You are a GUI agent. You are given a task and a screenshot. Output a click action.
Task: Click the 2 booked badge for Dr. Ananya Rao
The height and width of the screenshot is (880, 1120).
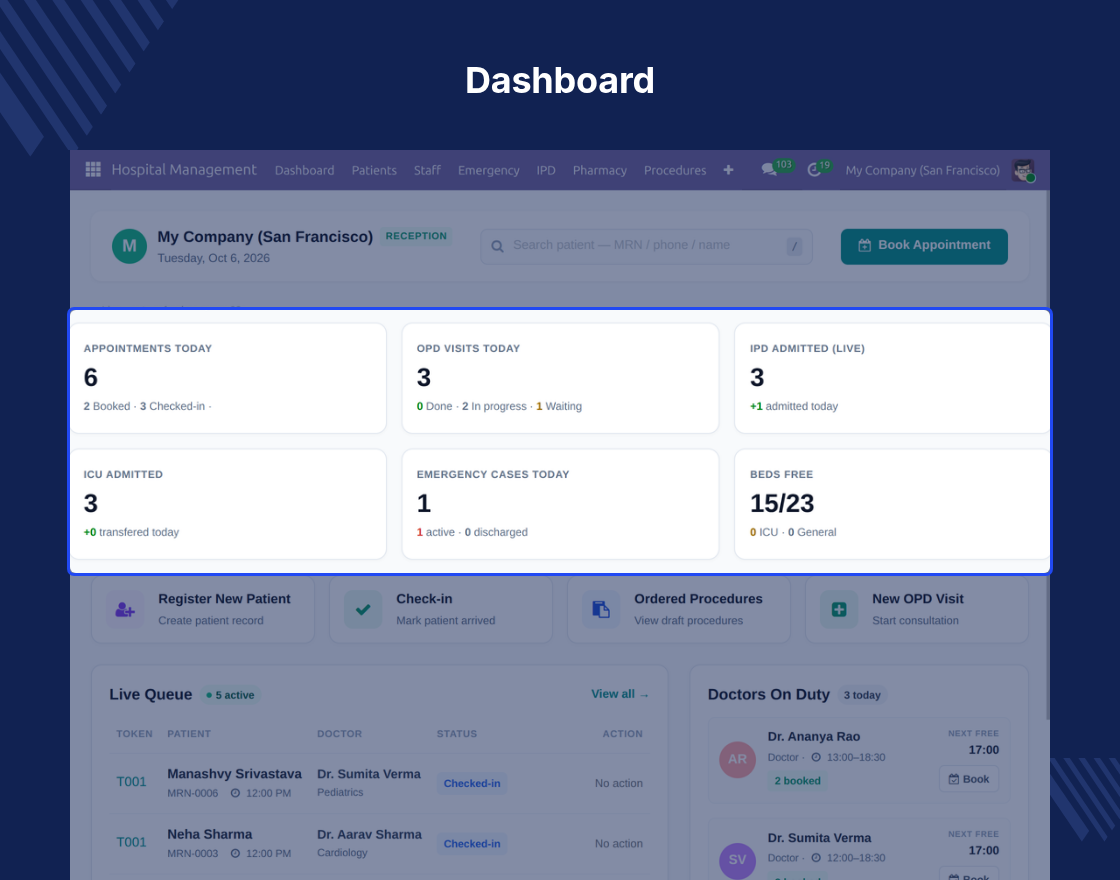797,781
